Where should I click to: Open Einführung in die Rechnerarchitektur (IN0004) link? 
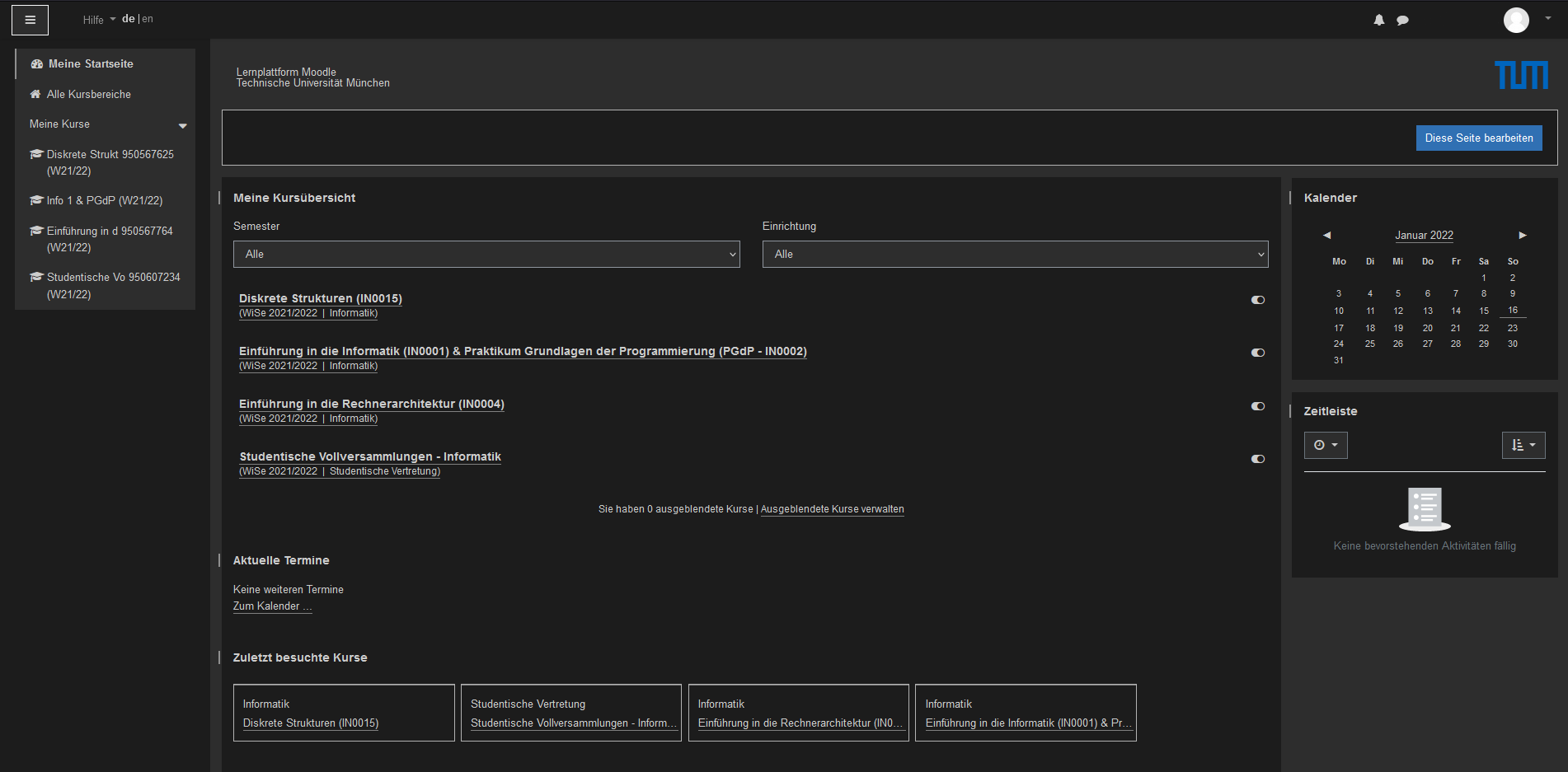372,404
